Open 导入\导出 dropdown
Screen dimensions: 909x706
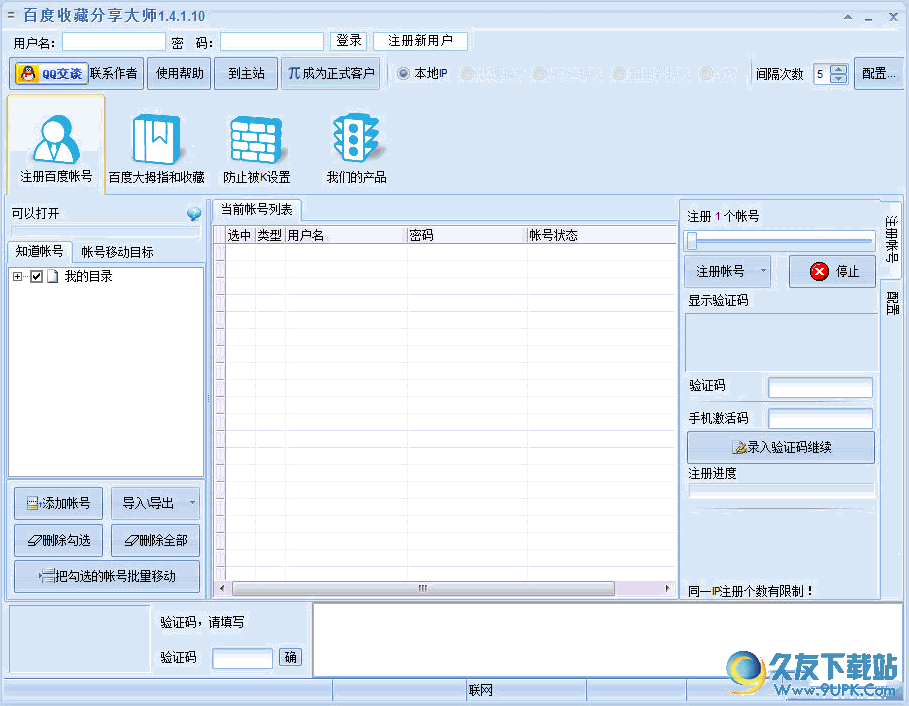[x=155, y=503]
